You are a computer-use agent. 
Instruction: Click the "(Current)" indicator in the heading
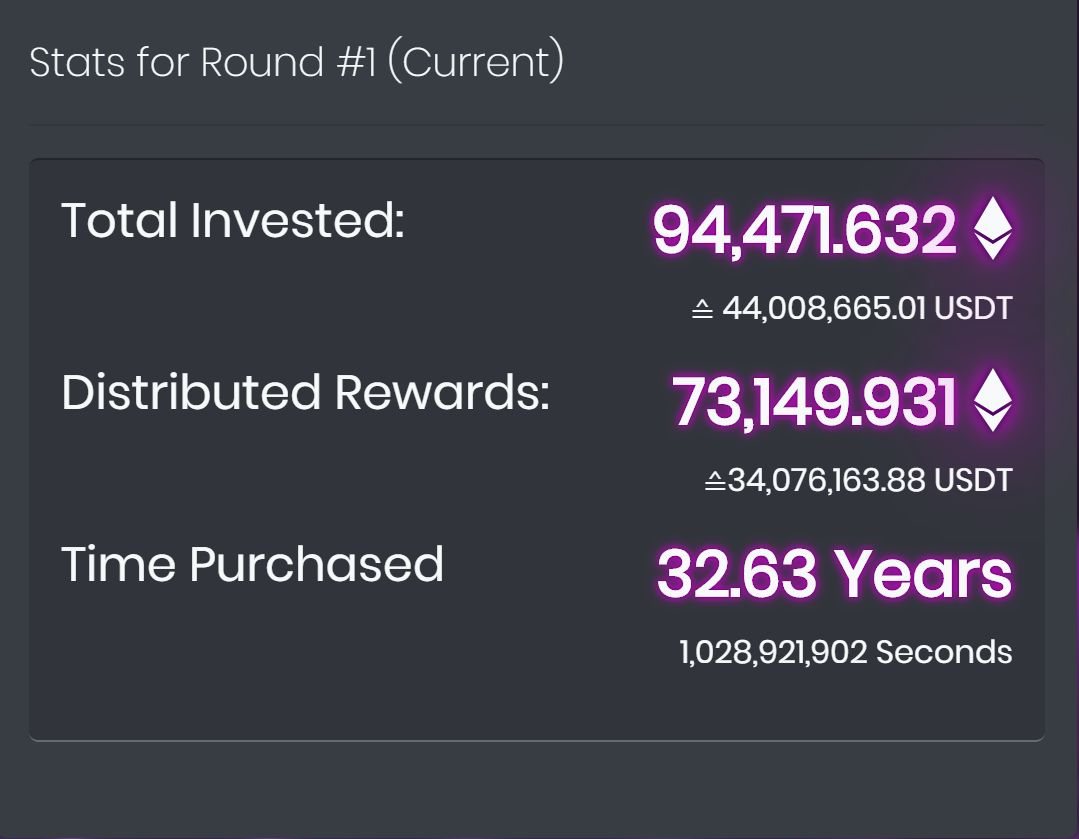475,62
